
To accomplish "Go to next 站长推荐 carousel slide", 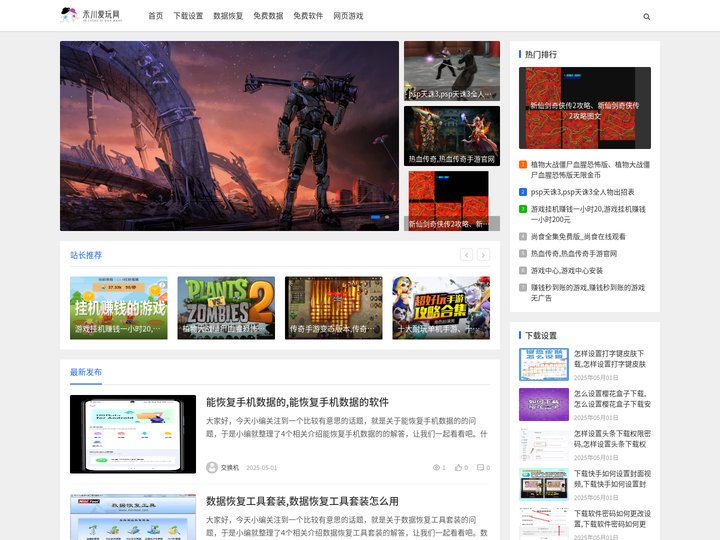I will tap(483, 255).
